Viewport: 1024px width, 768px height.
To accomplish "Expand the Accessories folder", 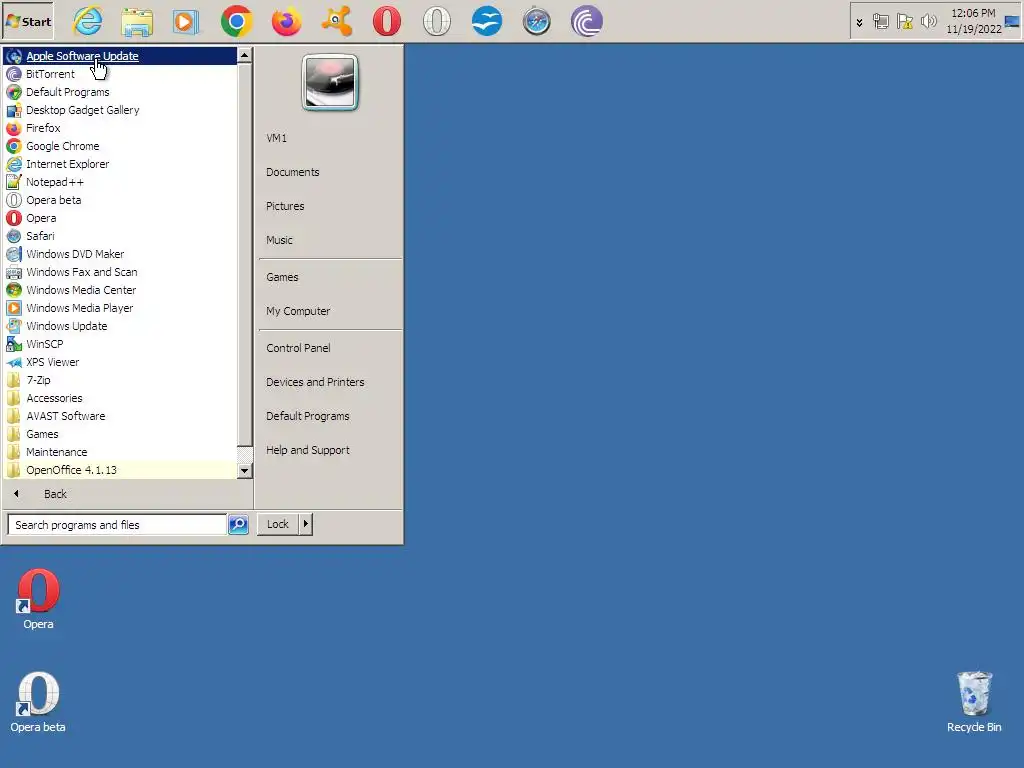I will point(120,398).
